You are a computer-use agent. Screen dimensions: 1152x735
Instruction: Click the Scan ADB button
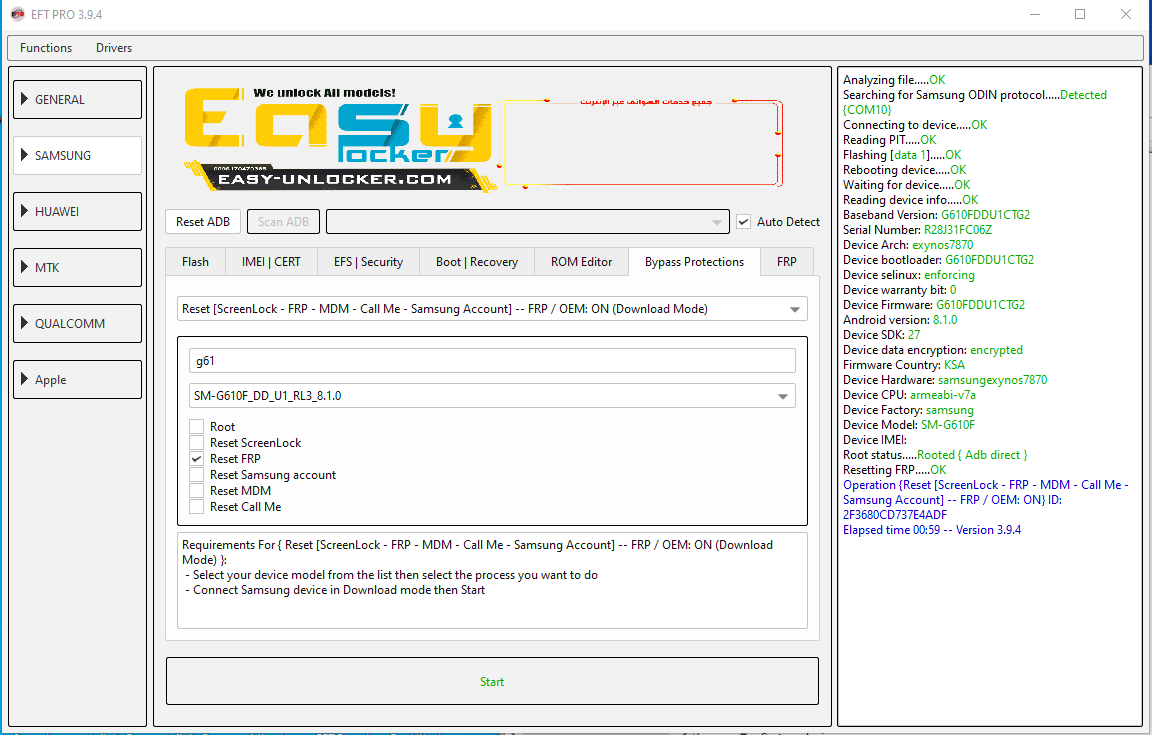coord(284,222)
